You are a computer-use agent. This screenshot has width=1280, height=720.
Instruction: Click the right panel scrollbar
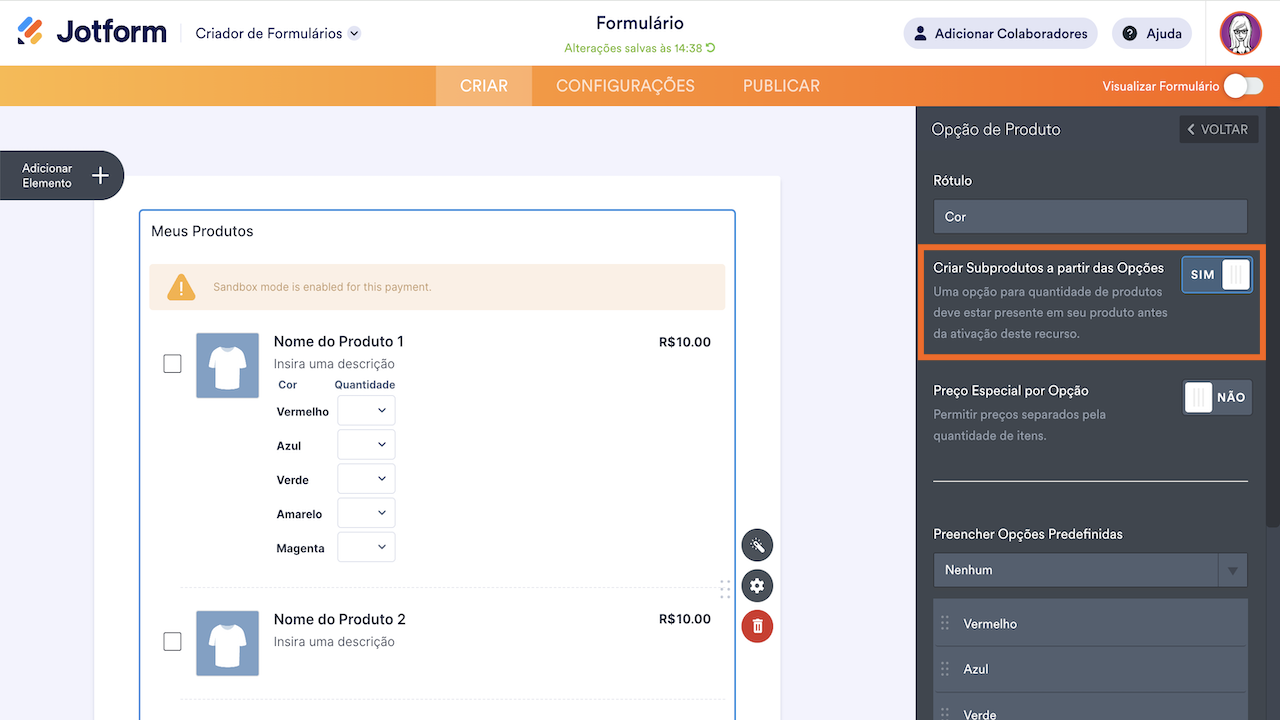pos(1272,316)
